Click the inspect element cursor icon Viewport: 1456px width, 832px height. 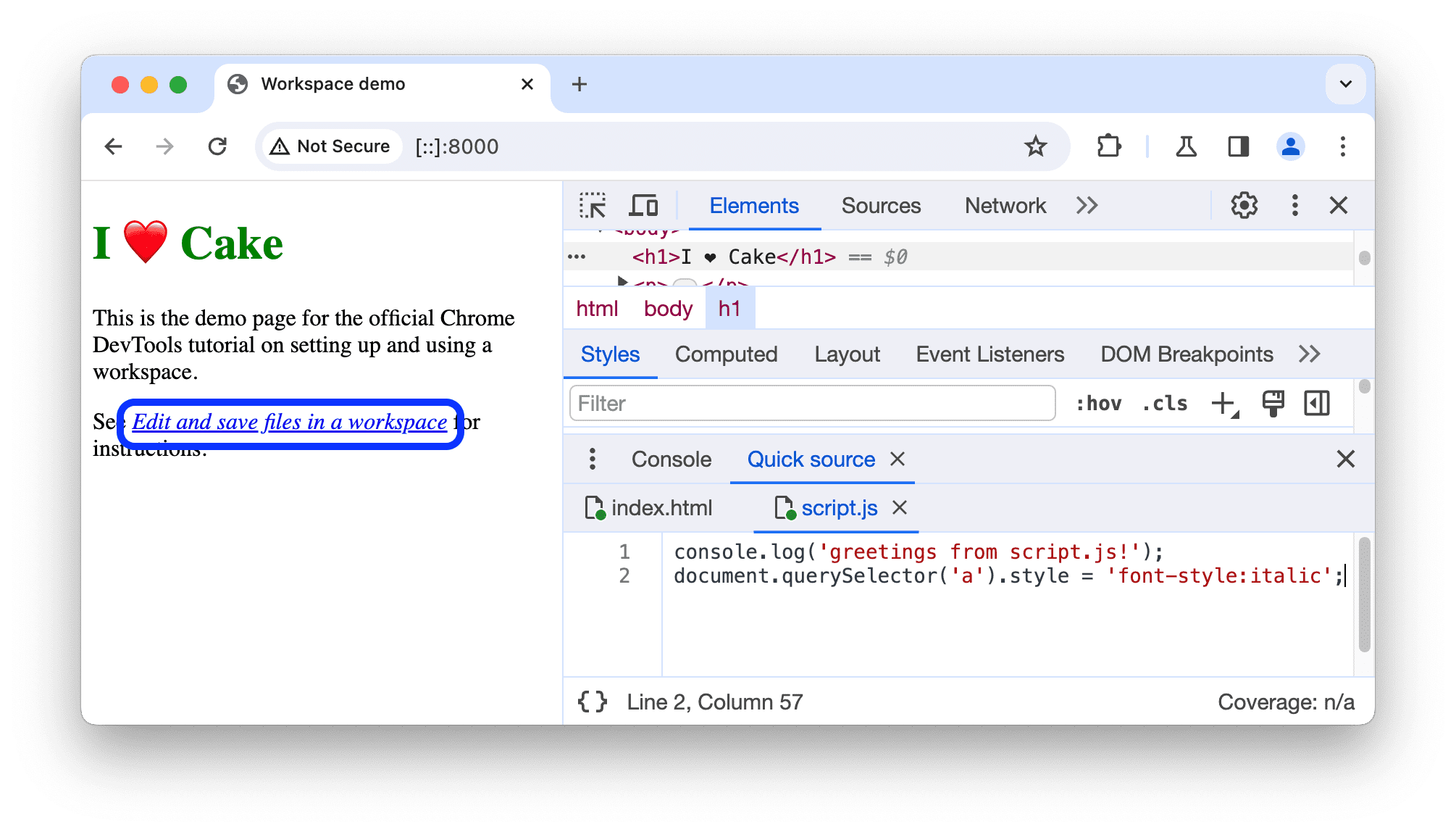click(592, 206)
